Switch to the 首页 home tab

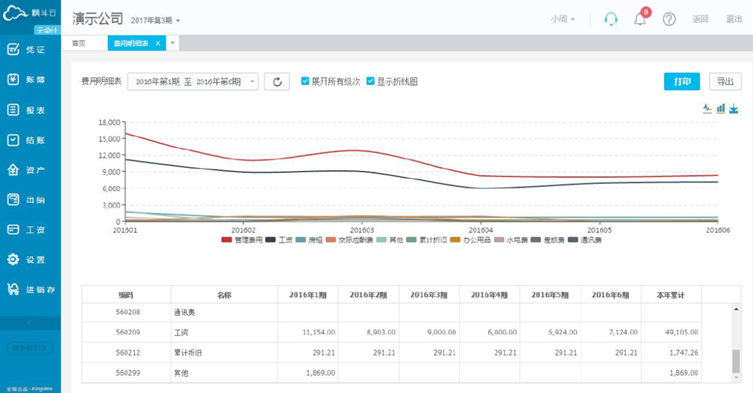[x=79, y=43]
